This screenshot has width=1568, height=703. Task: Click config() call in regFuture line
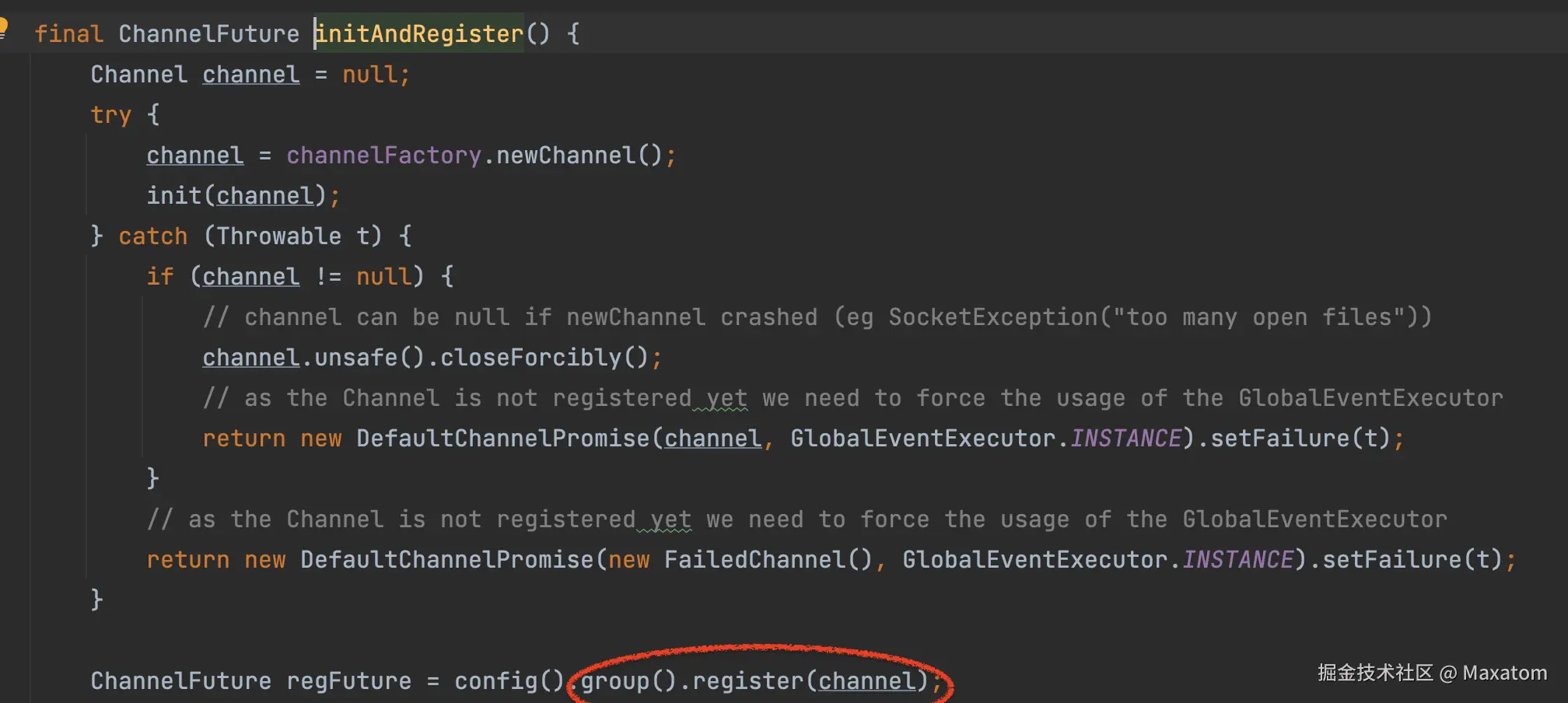click(x=509, y=681)
